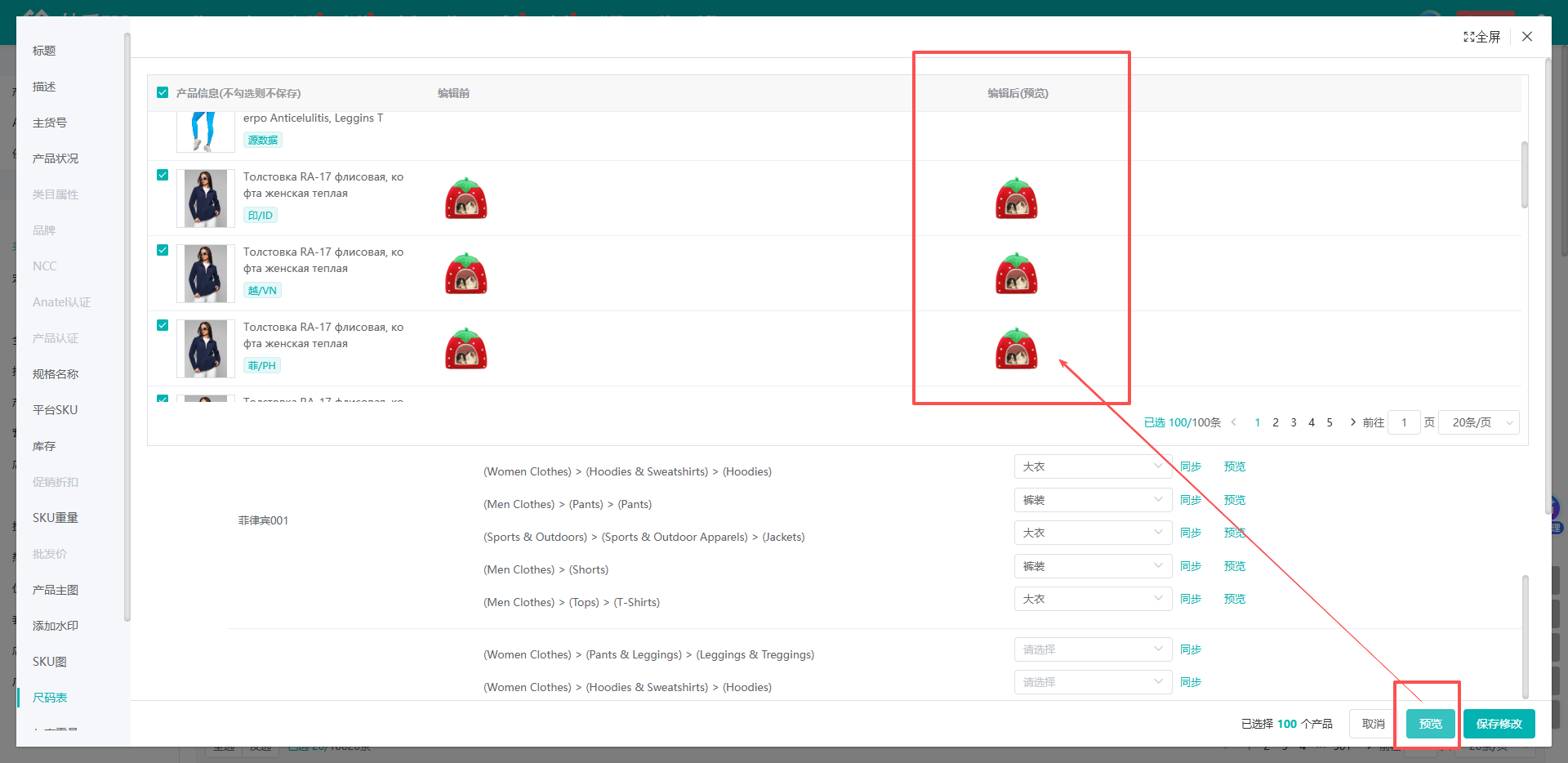
Task: Click the go-to page number input
Action: pos(1404,422)
